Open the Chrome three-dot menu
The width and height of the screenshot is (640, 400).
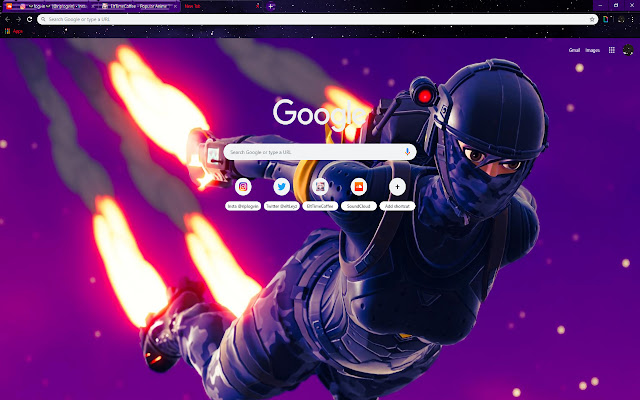click(632, 19)
